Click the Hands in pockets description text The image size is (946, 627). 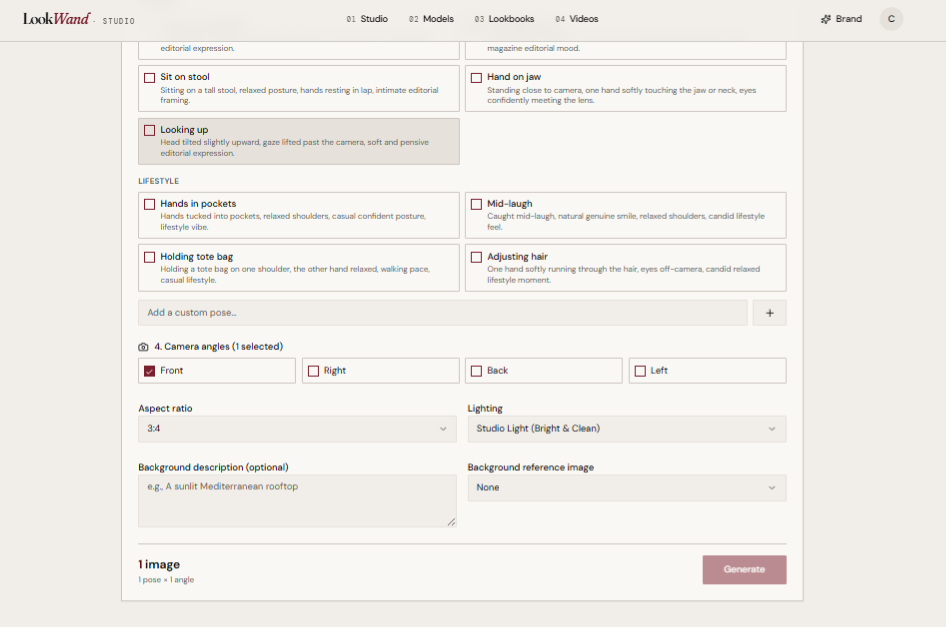click(293, 221)
